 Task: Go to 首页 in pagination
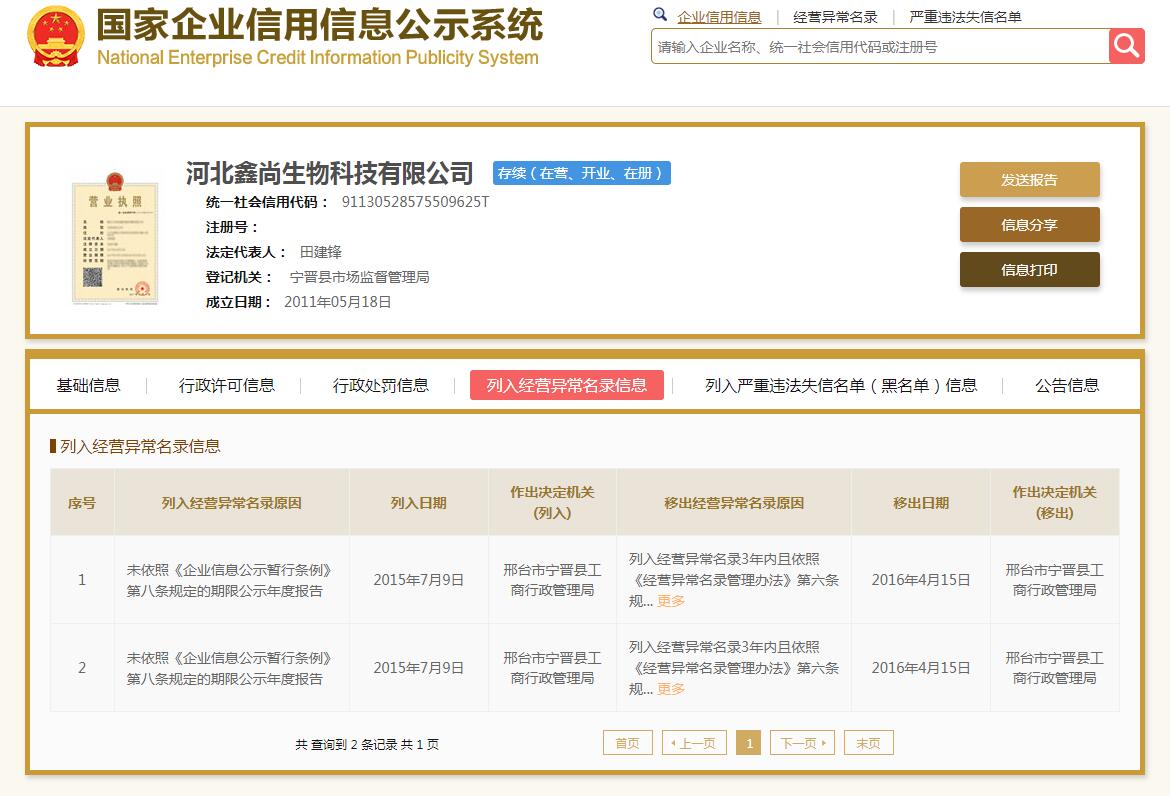click(x=628, y=743)
